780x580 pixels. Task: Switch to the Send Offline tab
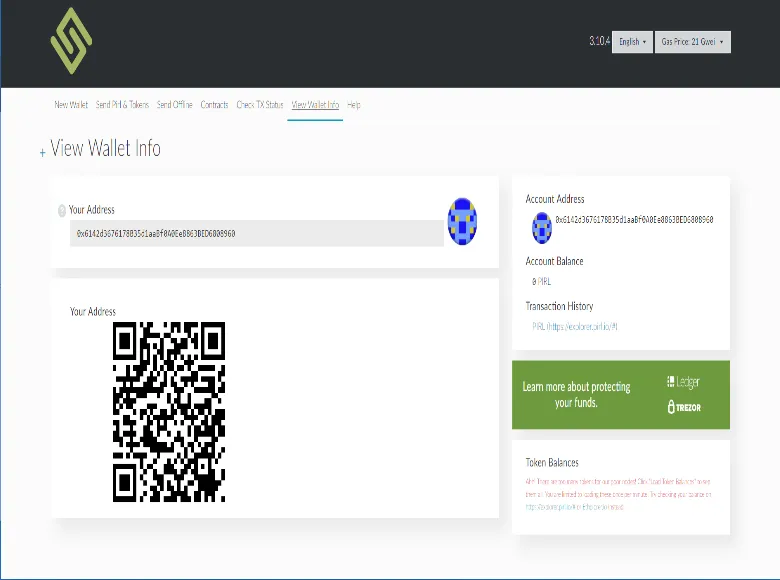click(x=175, y=104)
